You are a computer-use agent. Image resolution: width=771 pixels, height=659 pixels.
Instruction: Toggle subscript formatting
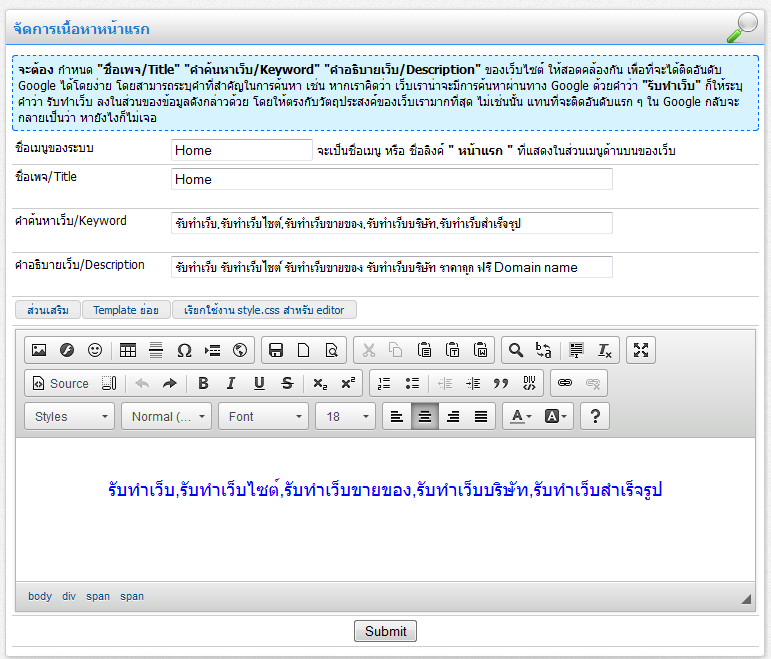[x=320, y=383]
